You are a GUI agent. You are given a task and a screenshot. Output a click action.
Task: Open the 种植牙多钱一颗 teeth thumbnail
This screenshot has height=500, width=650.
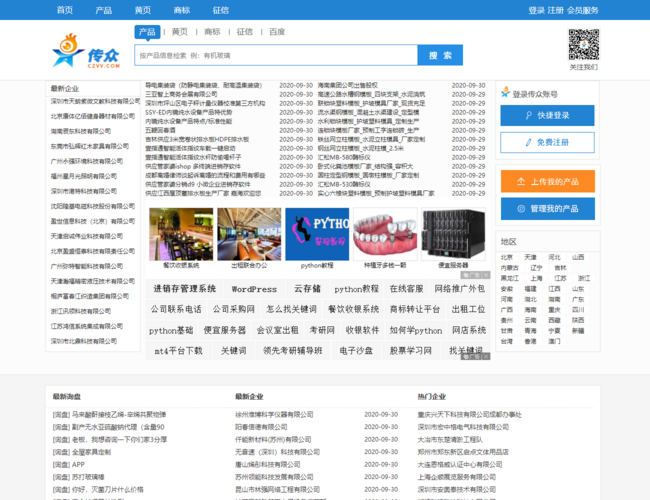coord(385,234)
